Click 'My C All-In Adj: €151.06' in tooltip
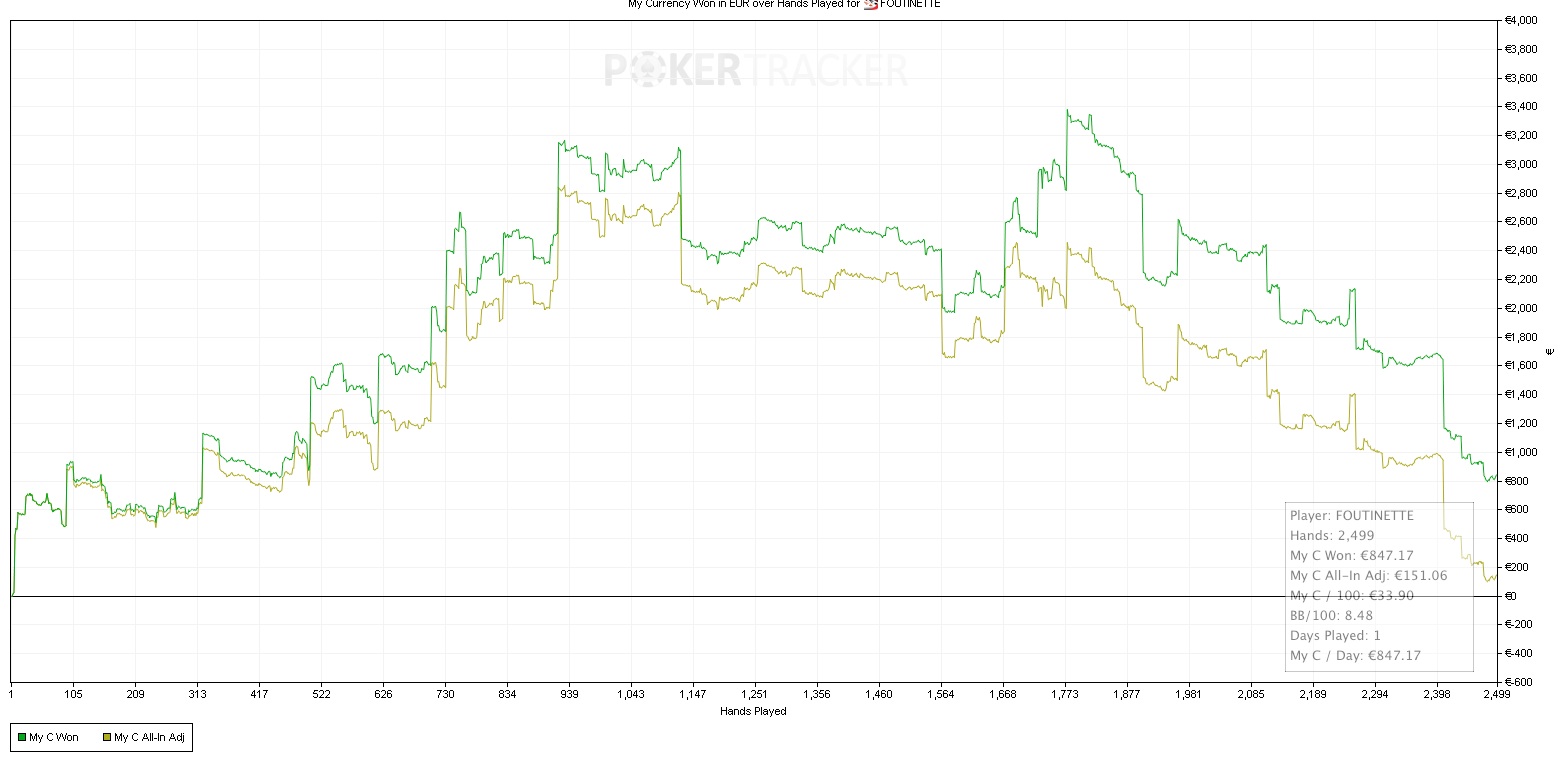This screenshot has height=759, width=1565. click(x=1371, y=576)
